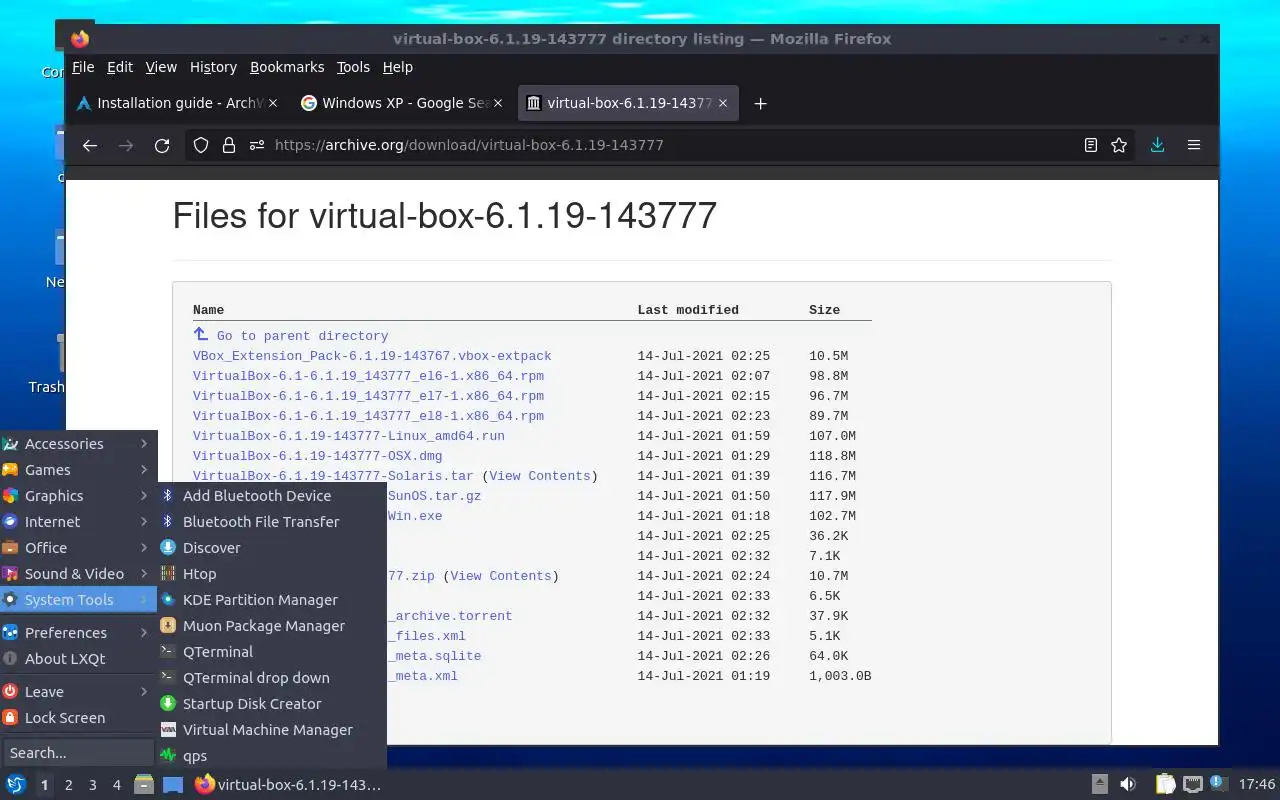
Task: Open Bluetooth File Transfer
Action: point(271,522)
